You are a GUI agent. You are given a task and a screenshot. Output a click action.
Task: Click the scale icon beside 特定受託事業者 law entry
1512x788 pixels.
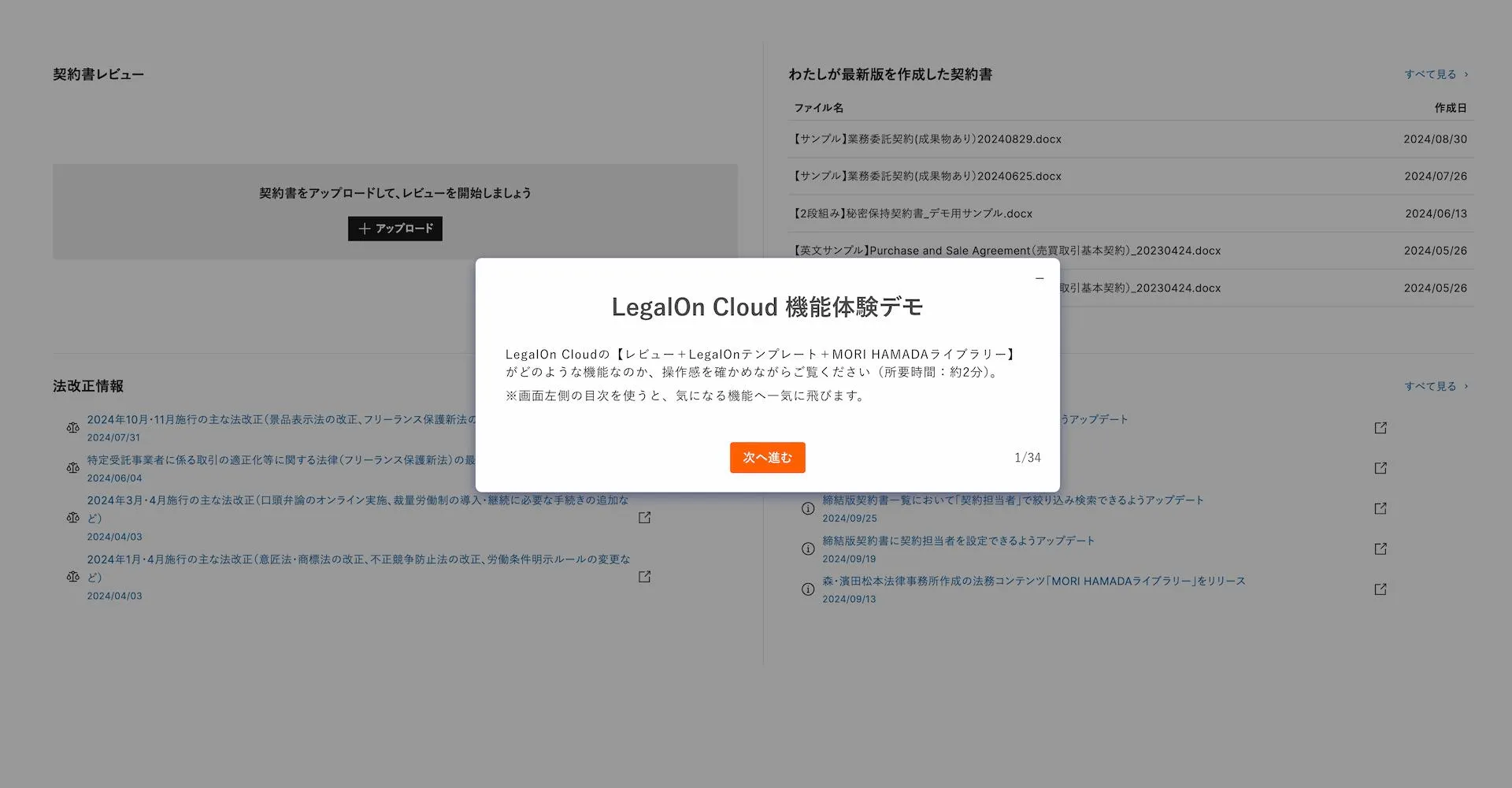point(73,468)
